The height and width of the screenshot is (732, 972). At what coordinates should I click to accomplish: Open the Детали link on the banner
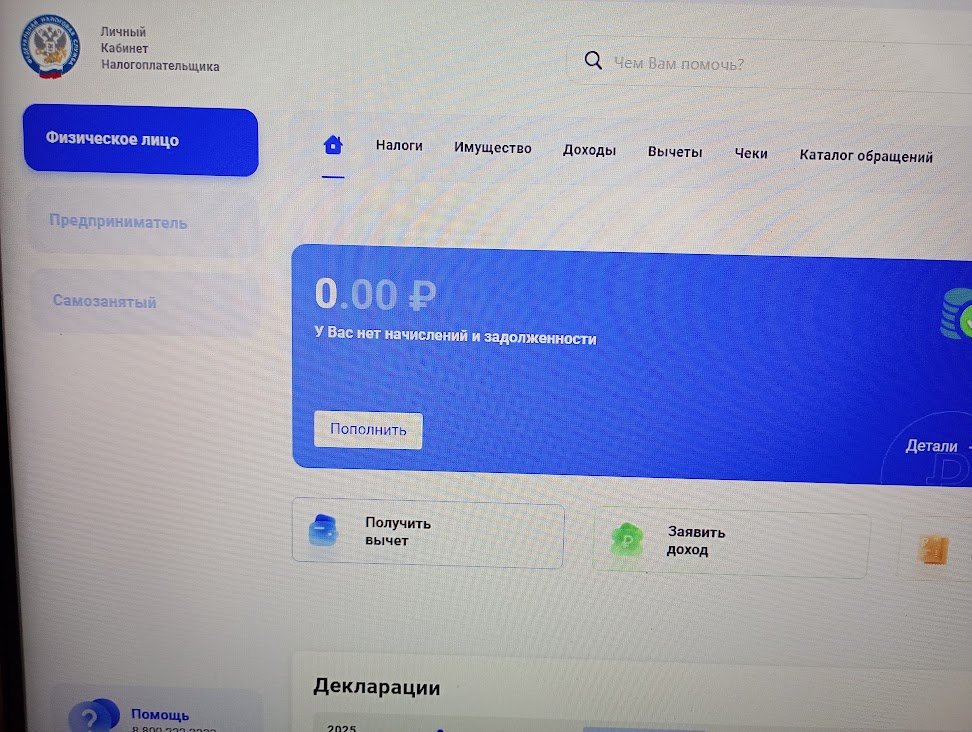click(x=932, y=446)
